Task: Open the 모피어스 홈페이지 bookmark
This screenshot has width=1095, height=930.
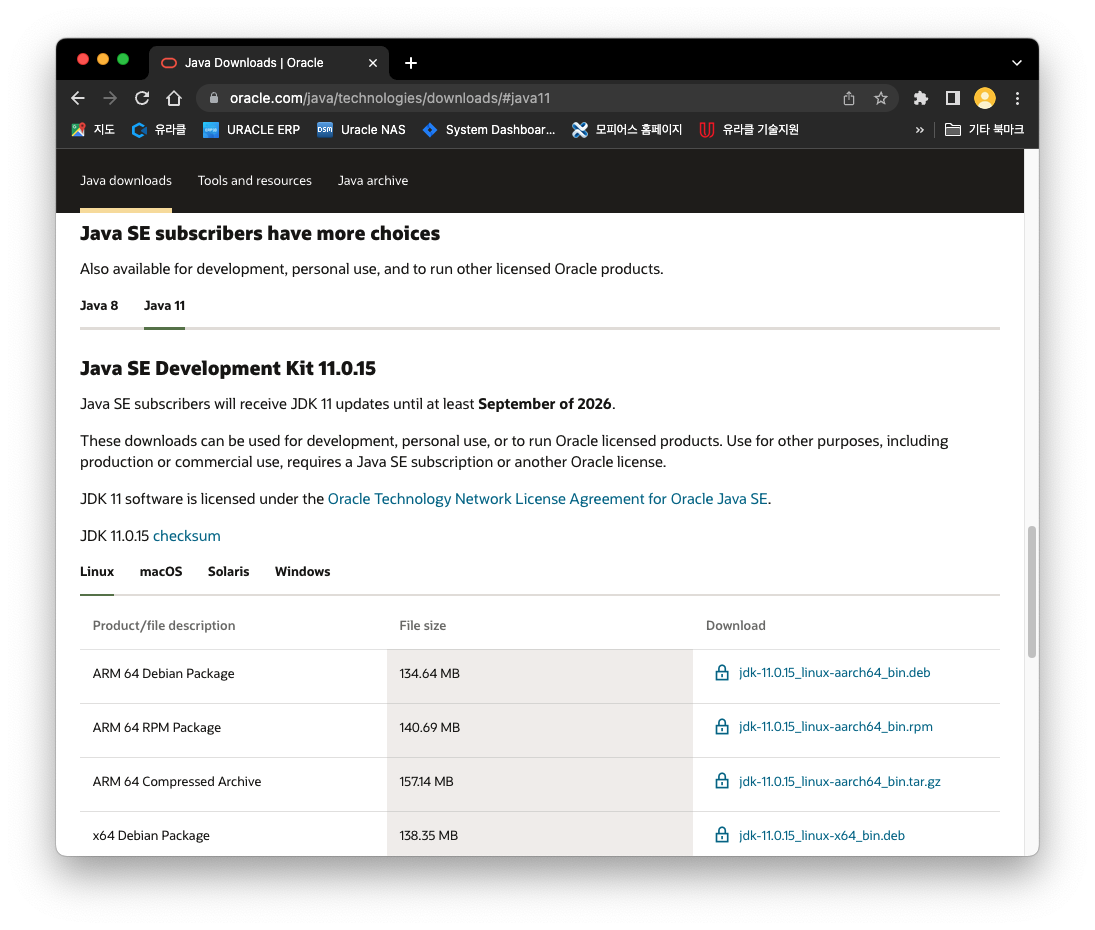Action: (626, 130)
